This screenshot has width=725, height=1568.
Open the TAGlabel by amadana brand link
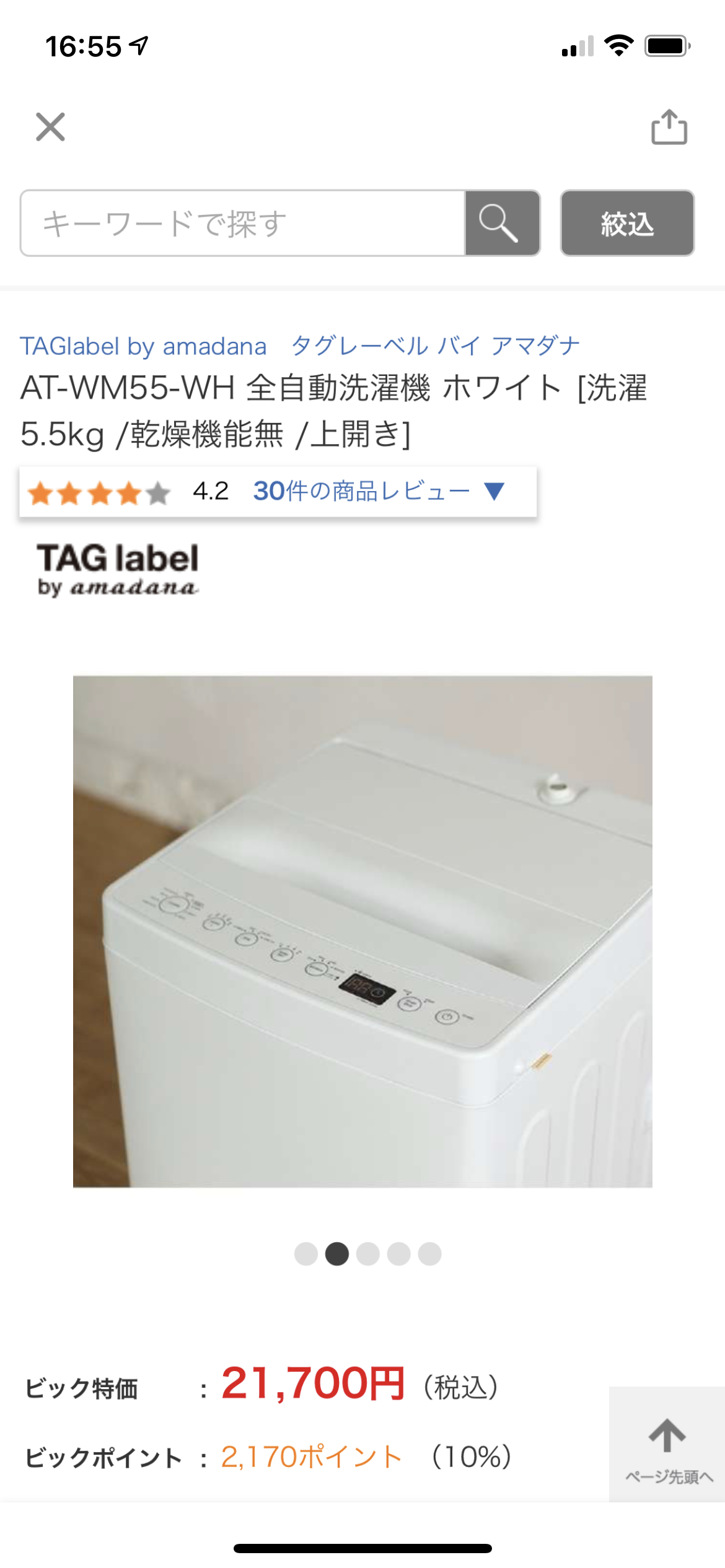click(143, 346)
